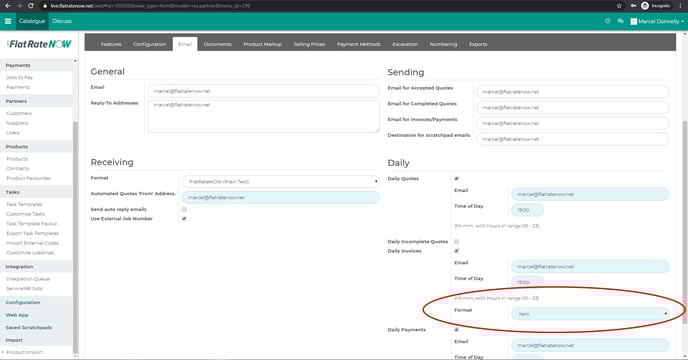Open the Discuss top menu
The width and height of the screenshot is (688, 360).
pos(62,21)
